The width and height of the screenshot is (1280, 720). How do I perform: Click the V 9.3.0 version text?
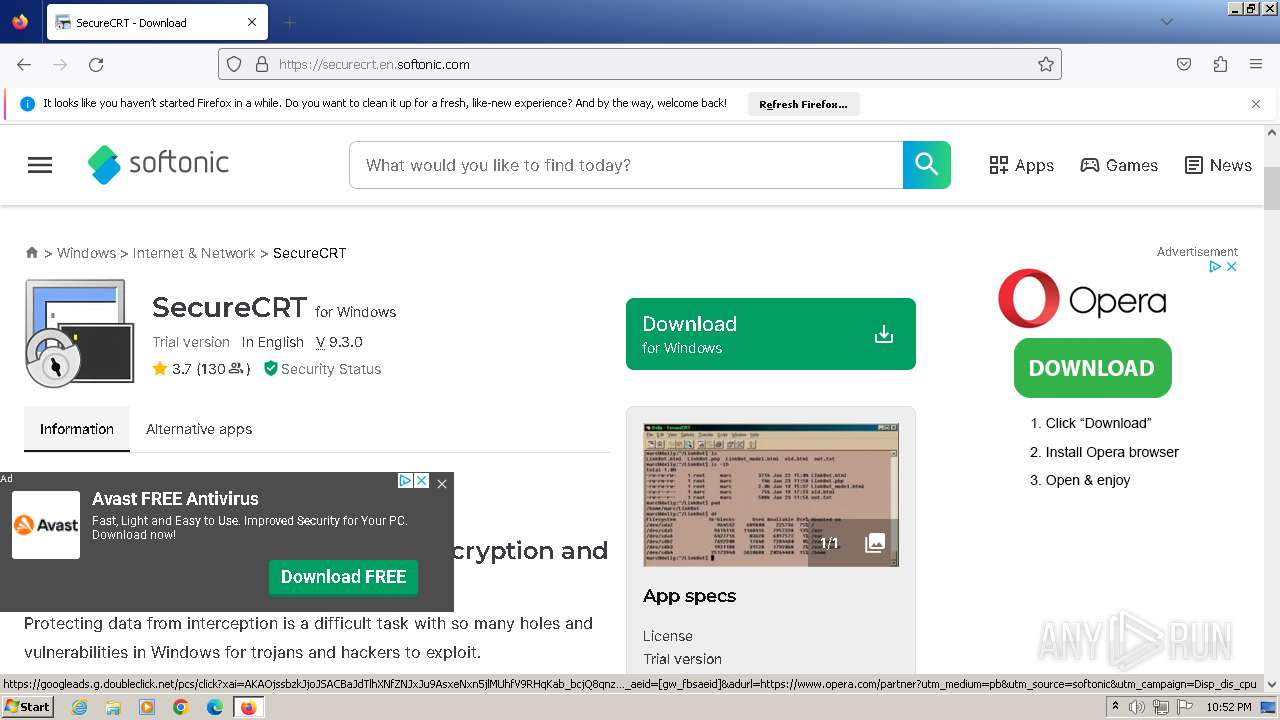click(x=339, y=342)
